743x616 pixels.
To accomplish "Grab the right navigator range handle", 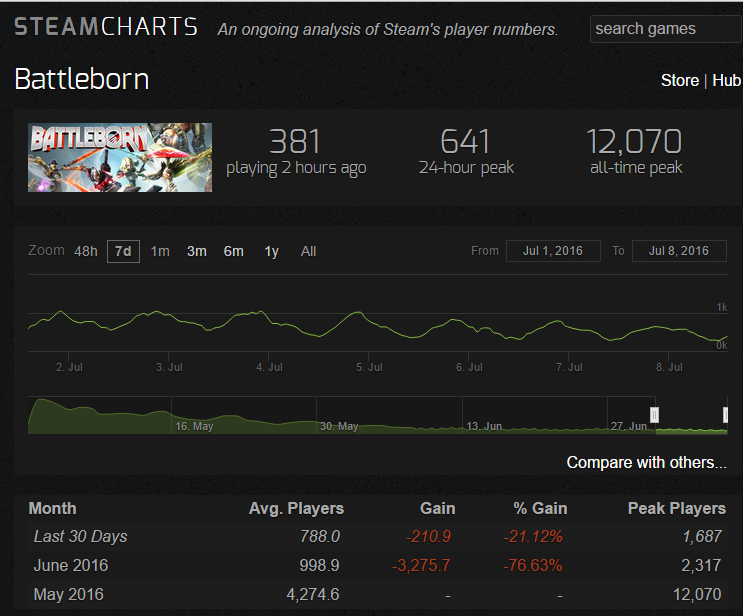I will pos(725,415).
